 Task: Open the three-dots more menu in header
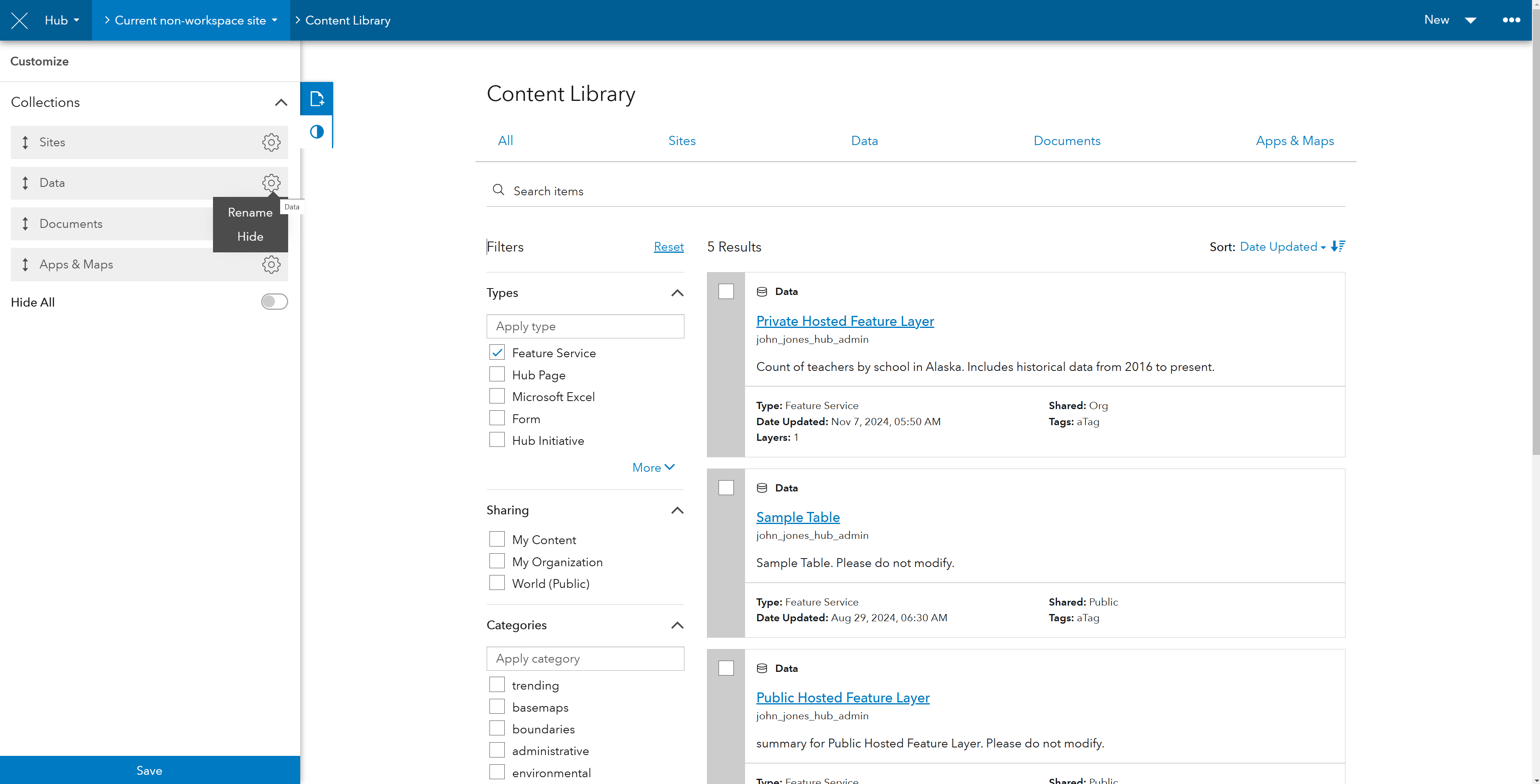[x=1511, y=20]
